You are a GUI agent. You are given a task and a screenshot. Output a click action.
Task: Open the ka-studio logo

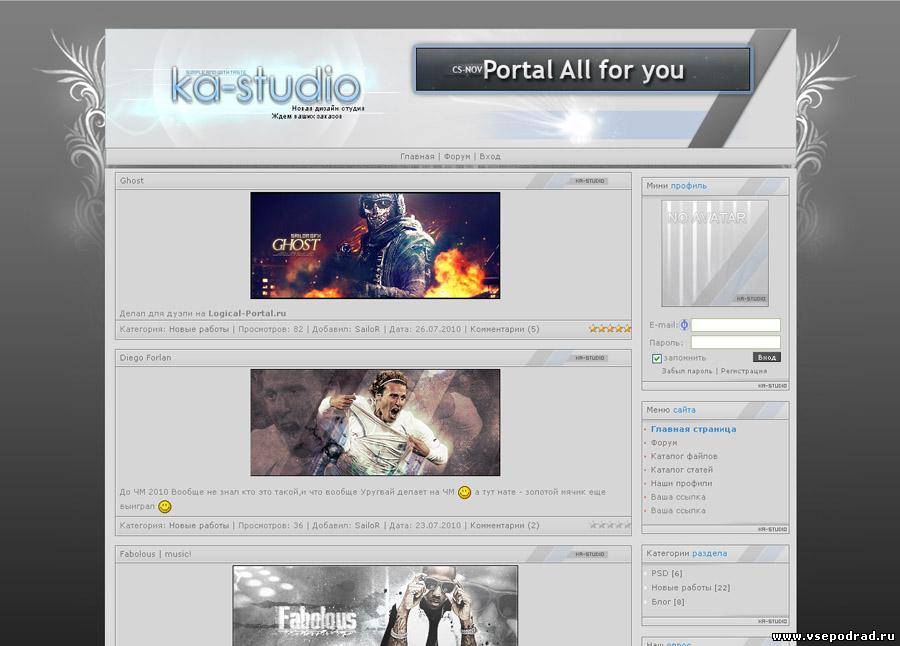pos(266,85)
